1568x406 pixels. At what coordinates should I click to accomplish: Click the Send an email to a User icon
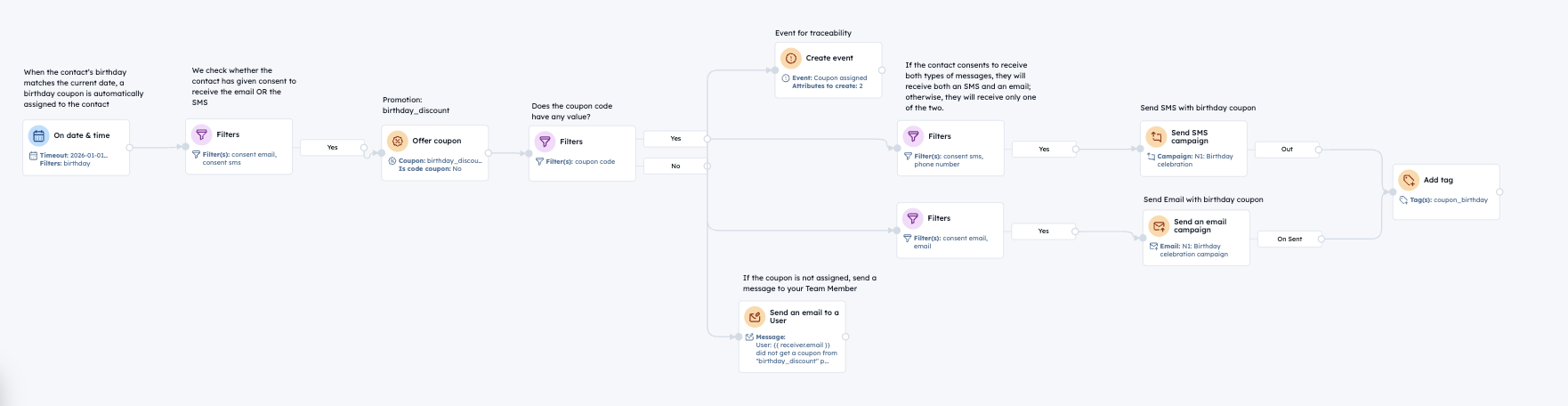[755, 317]
